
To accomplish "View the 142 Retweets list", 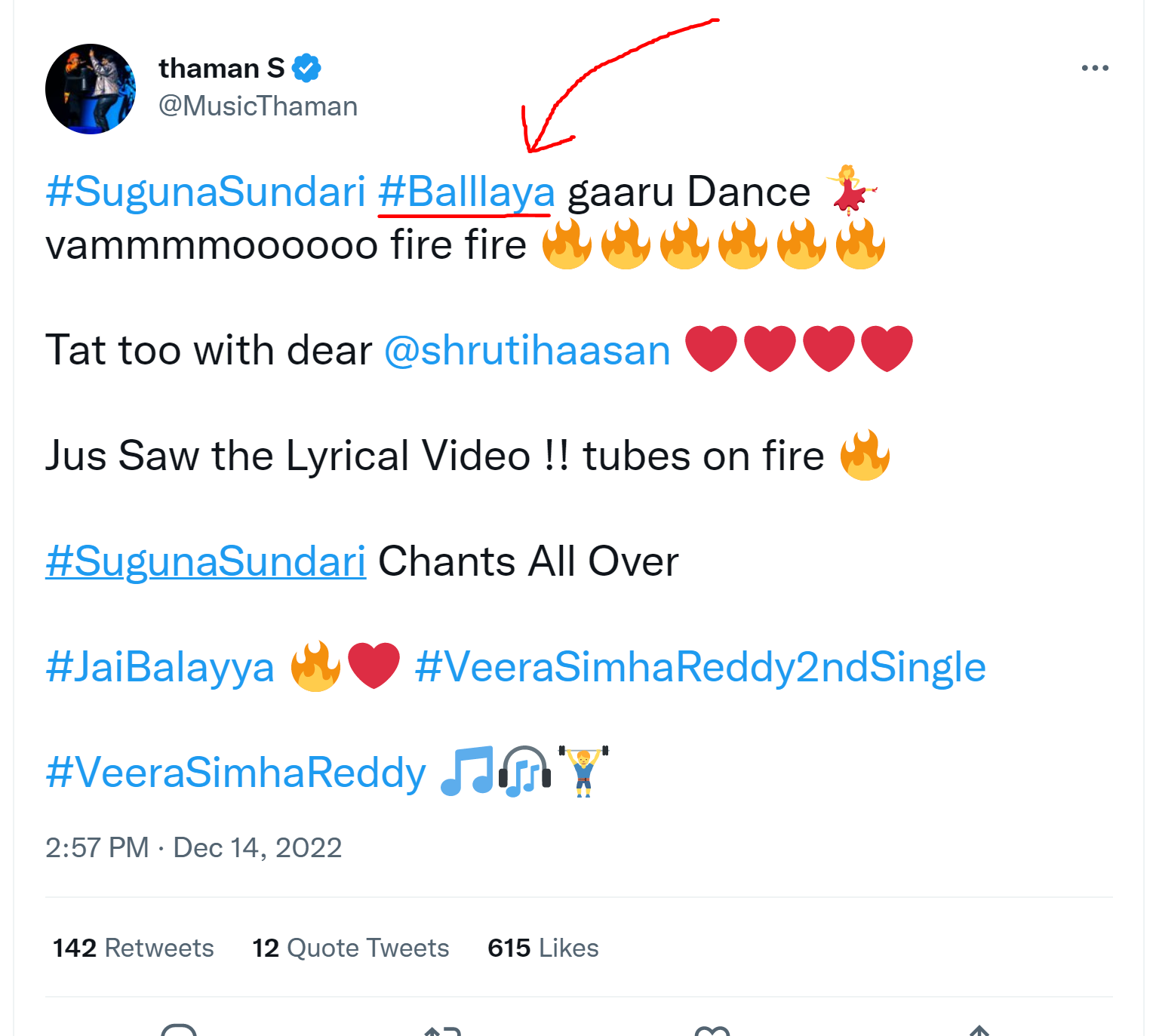I will click(x=134, y=948).
